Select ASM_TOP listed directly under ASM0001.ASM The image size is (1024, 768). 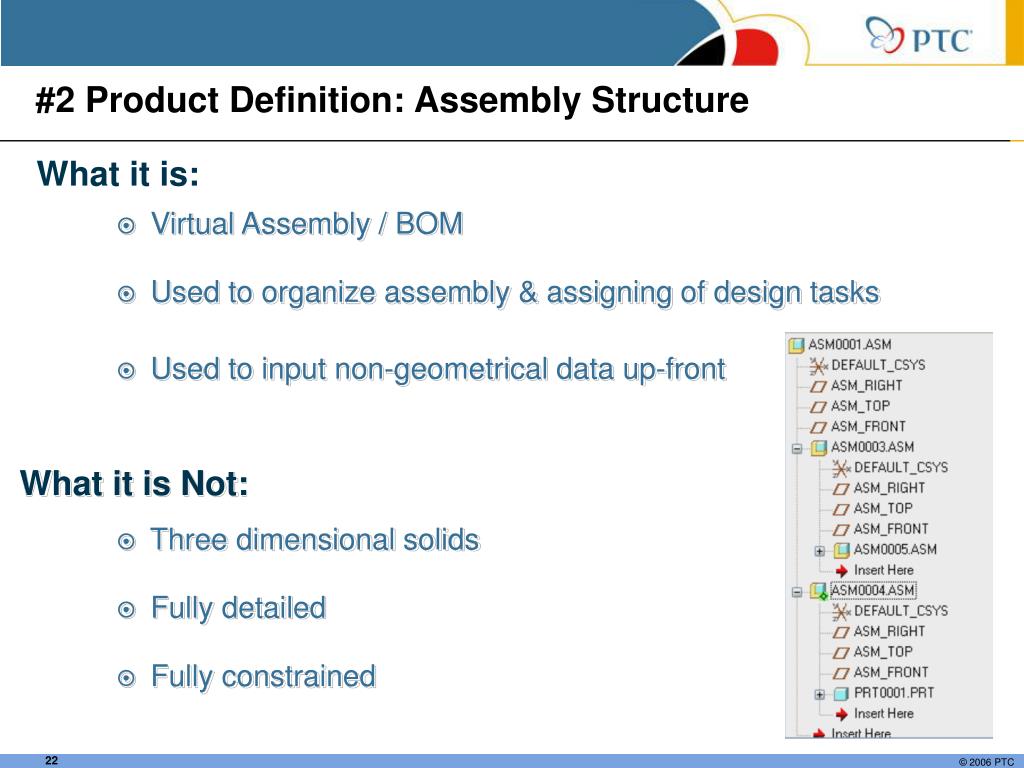tap(860, 406)
